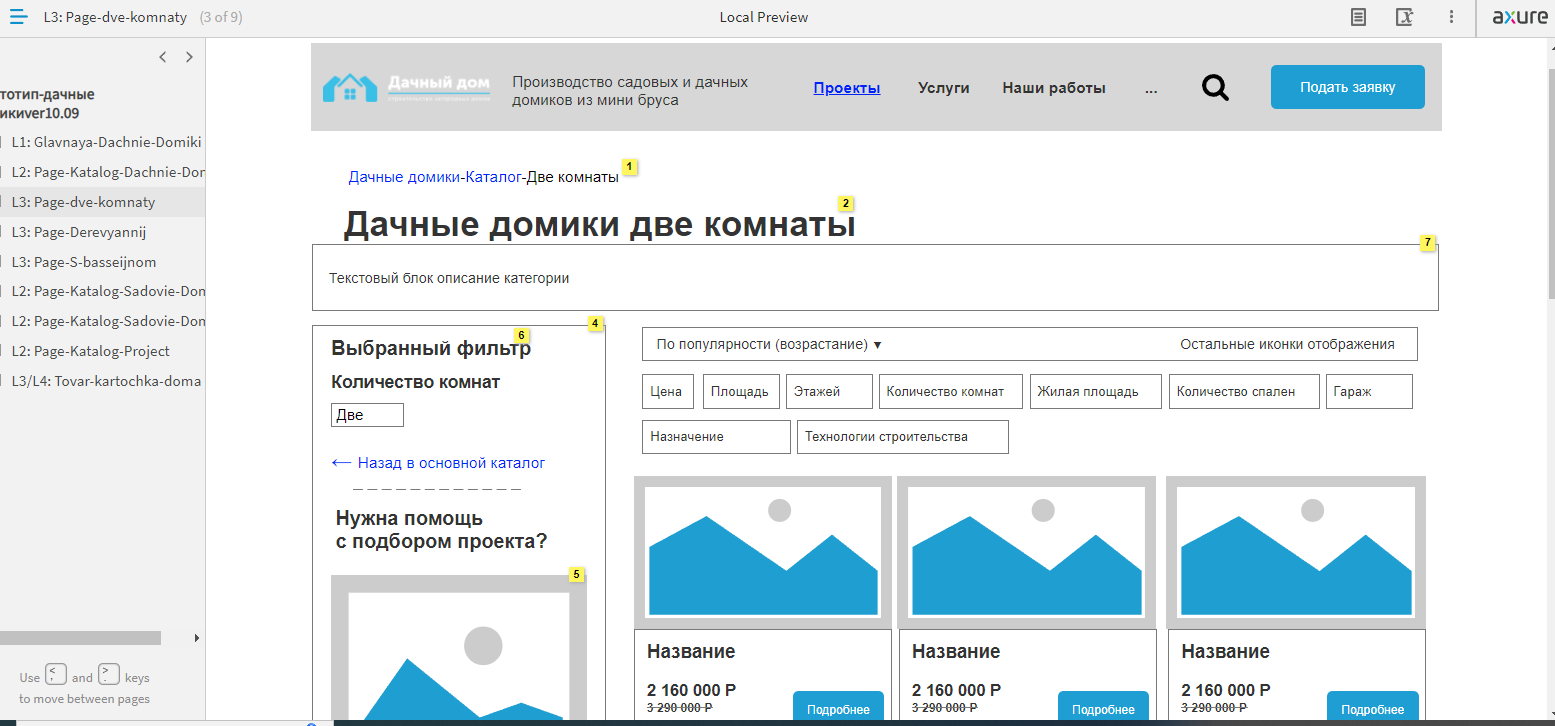Click the Local Preview title text
The image size is (1555, 726).
point(764,17)
